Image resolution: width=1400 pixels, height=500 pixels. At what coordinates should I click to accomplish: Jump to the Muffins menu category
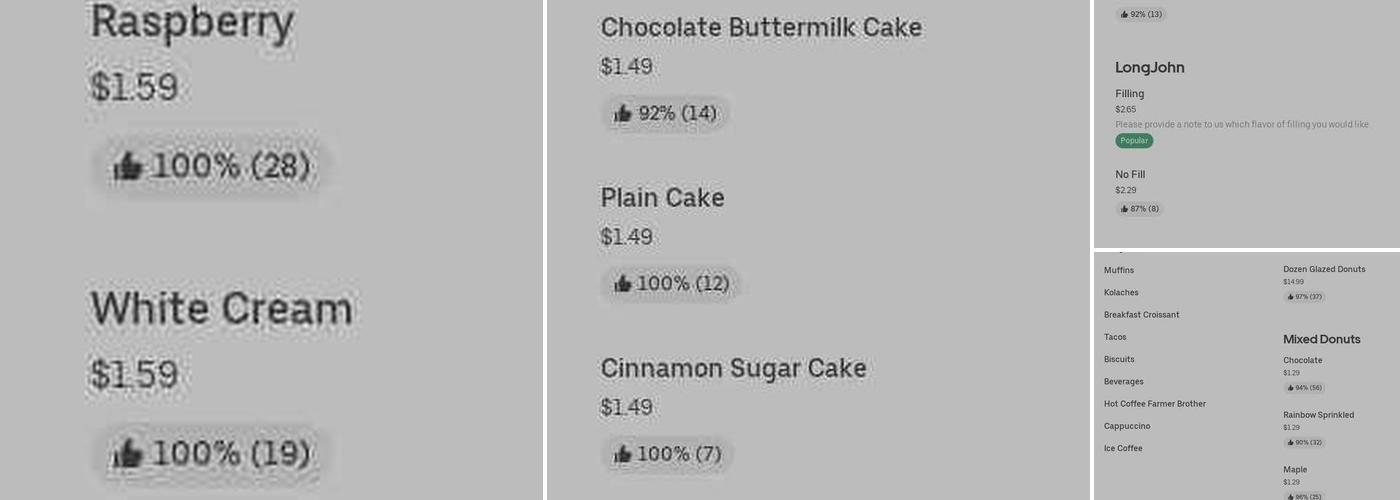pos(1119,270)
